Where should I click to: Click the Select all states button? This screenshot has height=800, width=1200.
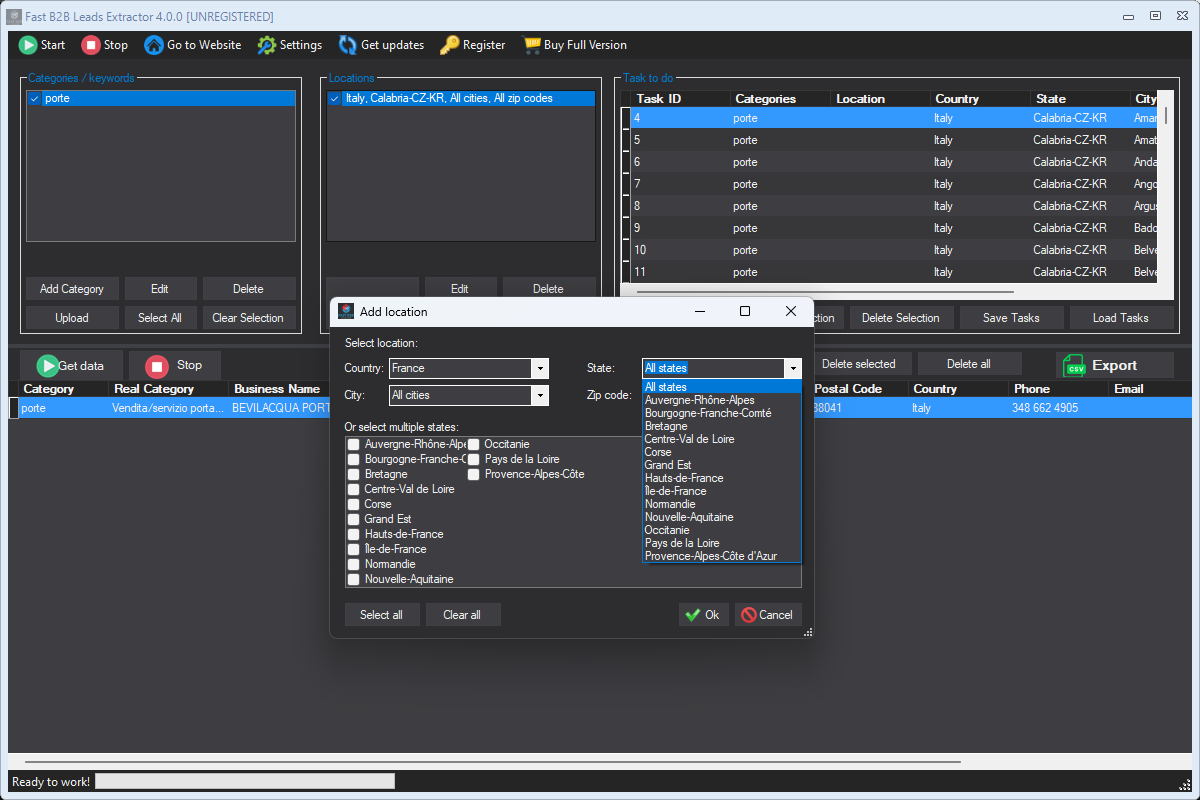coord(381,615)
